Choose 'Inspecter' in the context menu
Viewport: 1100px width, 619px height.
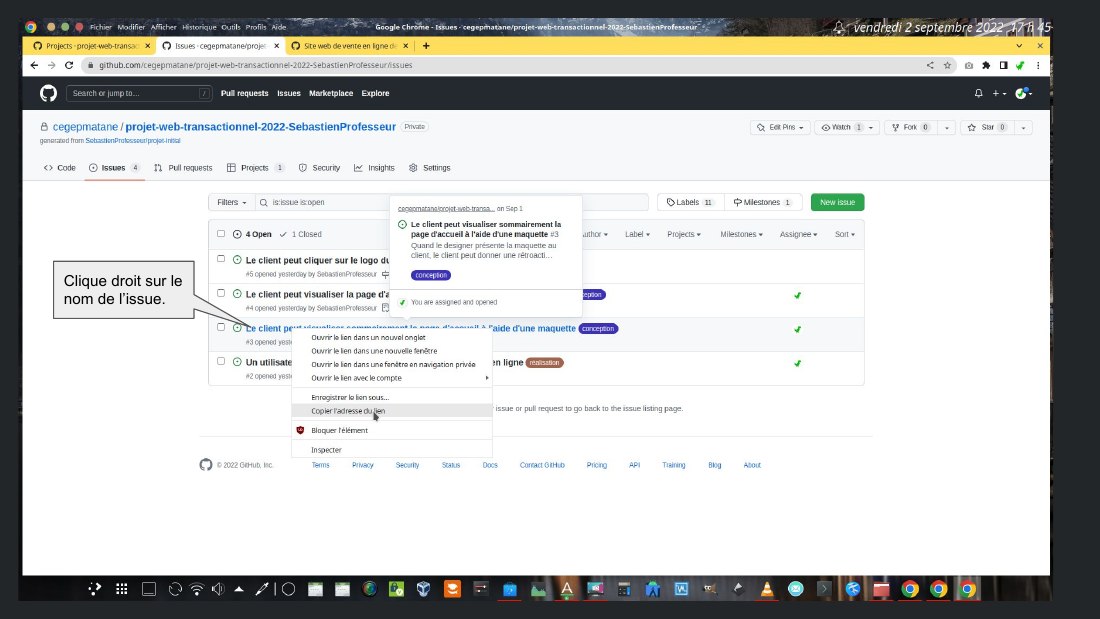[x=391, y=450]
